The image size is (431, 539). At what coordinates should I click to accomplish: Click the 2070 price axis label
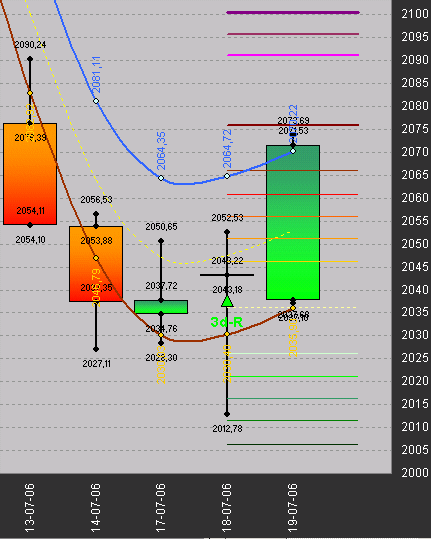[x=415, y=152]
